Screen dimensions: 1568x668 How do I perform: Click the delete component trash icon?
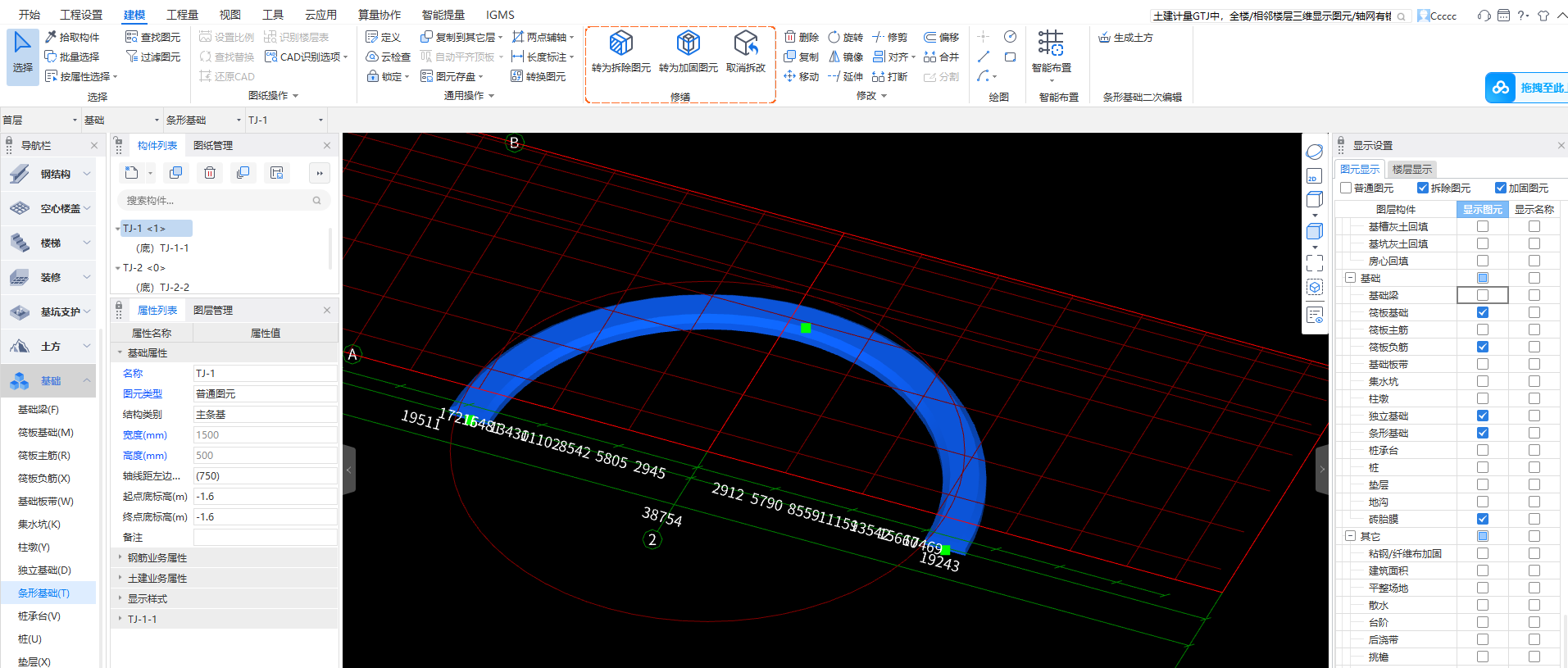[x=210, y=173]
